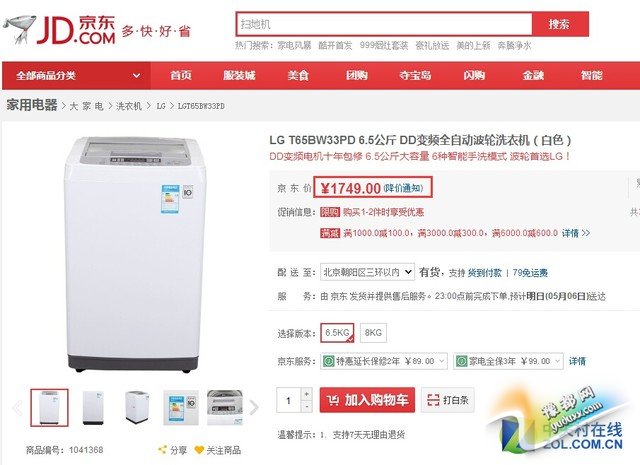Decrease quantity with the minus stepper
This screenshot has height=465, width=640.
pos(307,406)
